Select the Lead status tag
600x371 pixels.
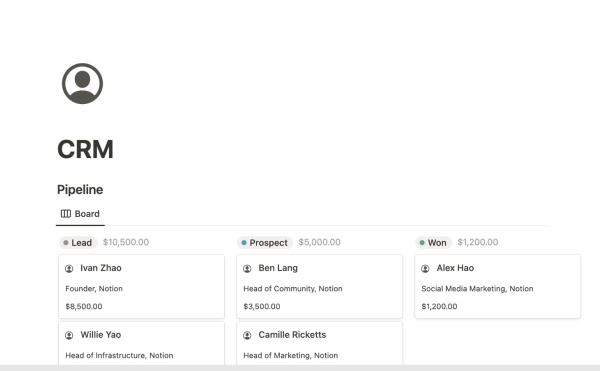78,242
